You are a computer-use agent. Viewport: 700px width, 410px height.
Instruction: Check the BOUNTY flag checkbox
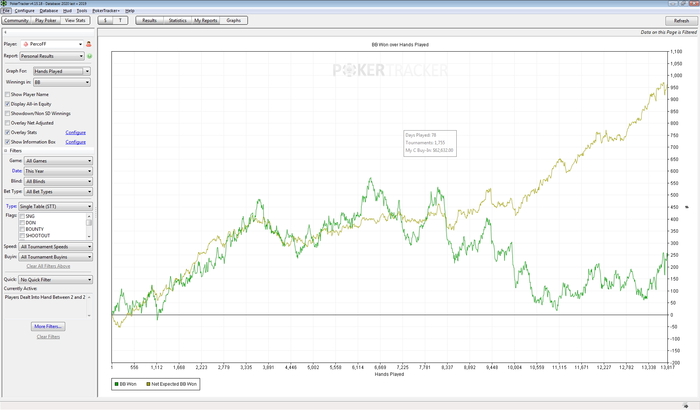click(x=23, y=229)
